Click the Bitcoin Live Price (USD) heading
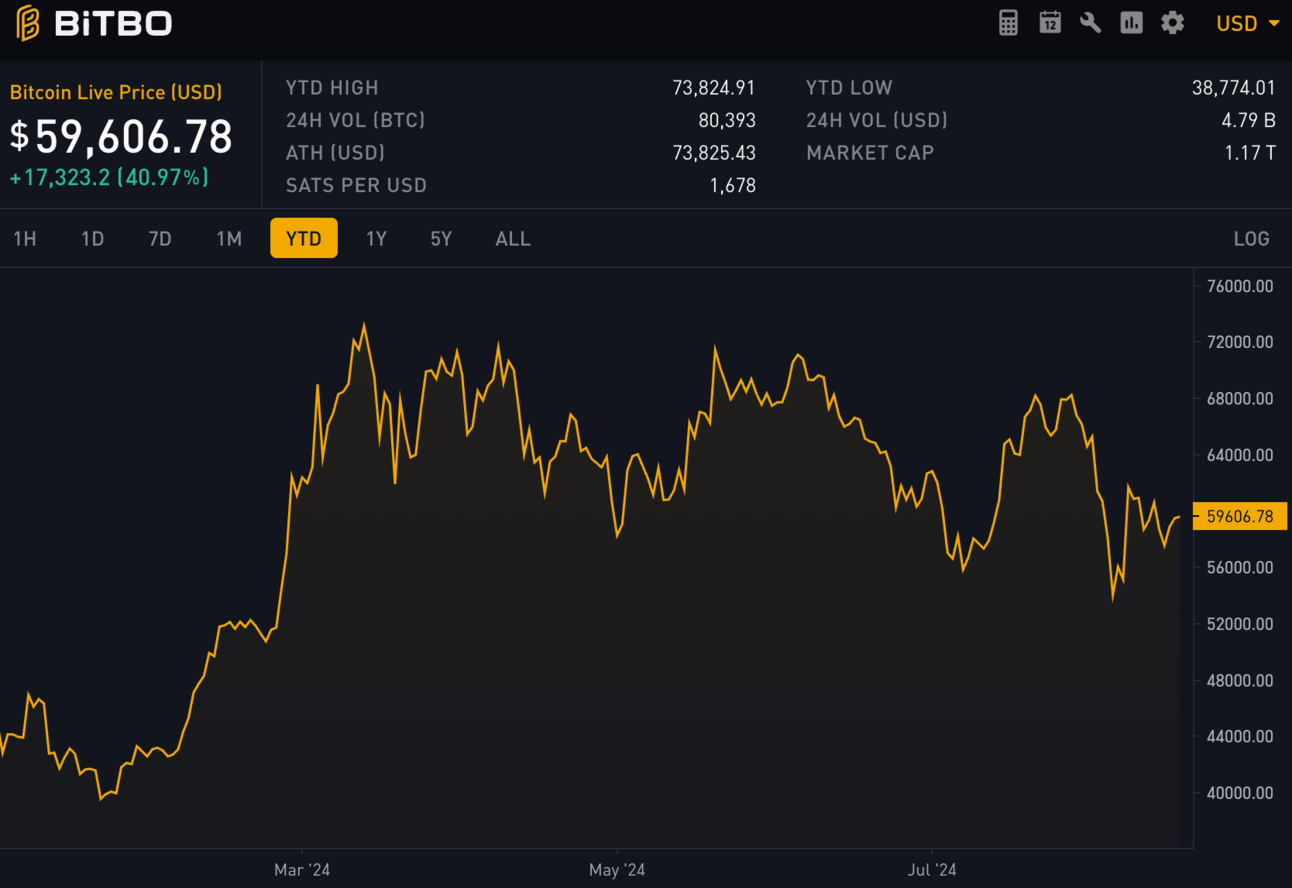Screen dimensions: 1292x888 (x=116, y=92)
